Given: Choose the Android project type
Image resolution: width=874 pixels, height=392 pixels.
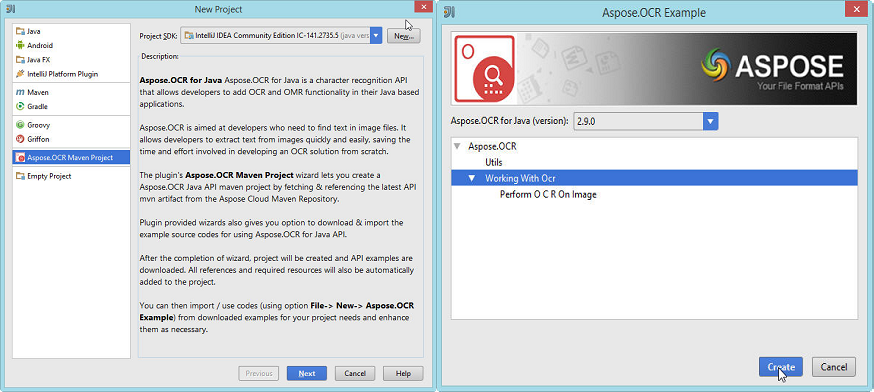Looking at the screenshot, I should (x=71, y=45).
